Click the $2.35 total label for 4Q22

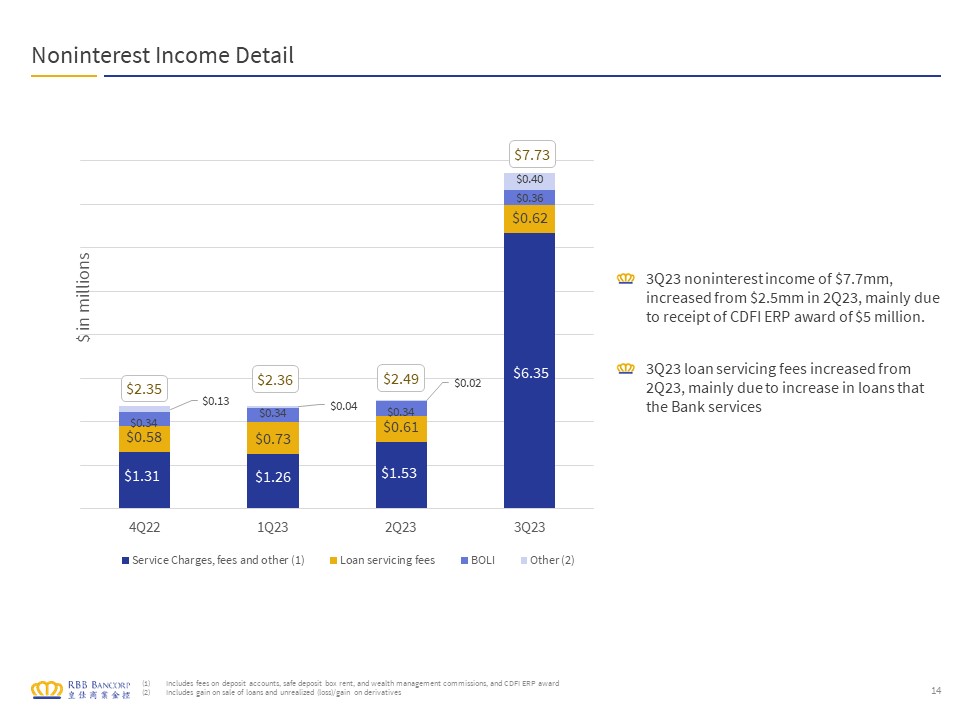pos(144,389)
